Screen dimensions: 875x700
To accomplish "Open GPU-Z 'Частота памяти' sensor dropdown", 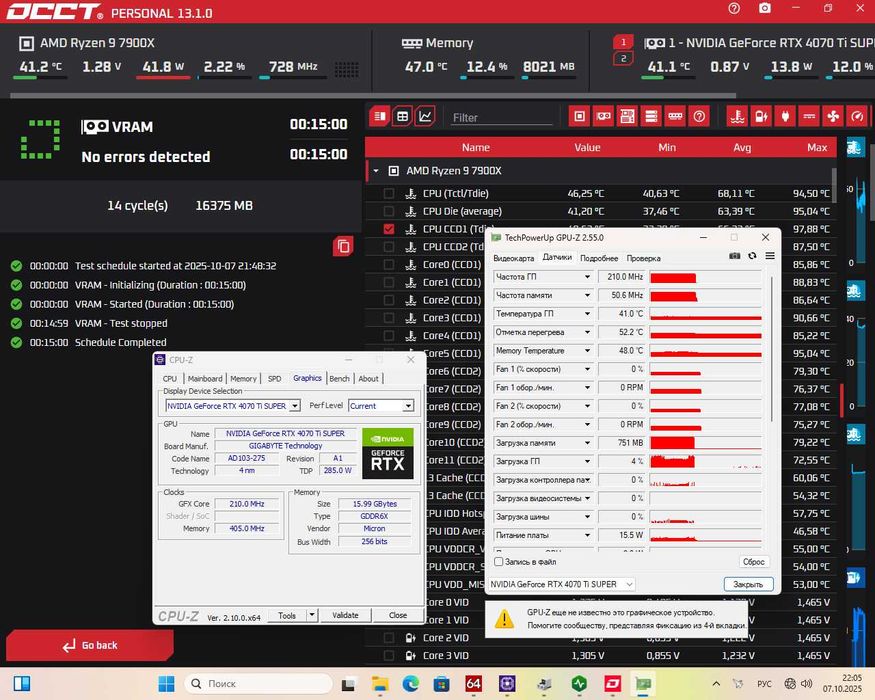I will click(x=587, y=295).
